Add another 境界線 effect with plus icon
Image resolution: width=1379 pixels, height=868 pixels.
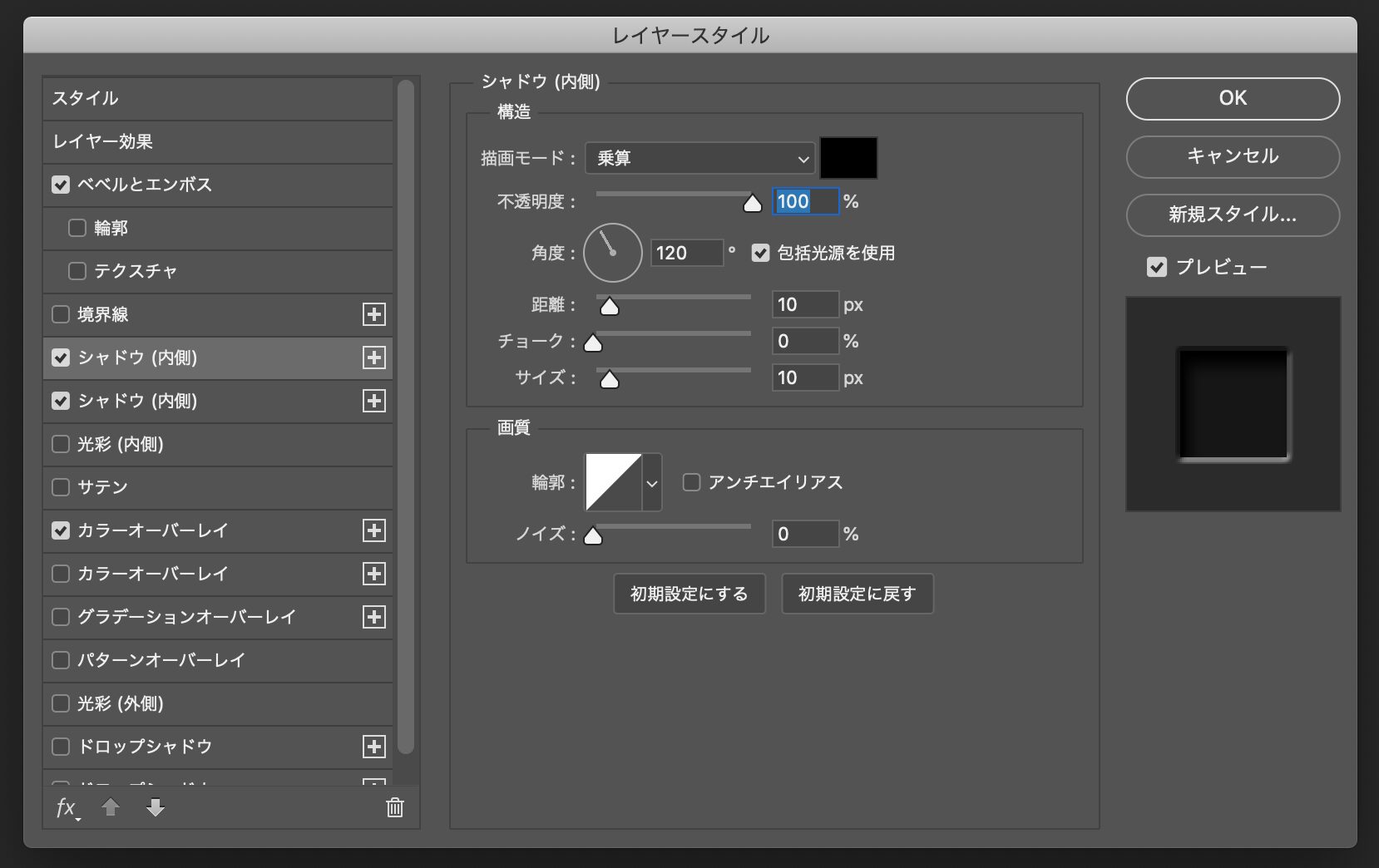(374, 314)
